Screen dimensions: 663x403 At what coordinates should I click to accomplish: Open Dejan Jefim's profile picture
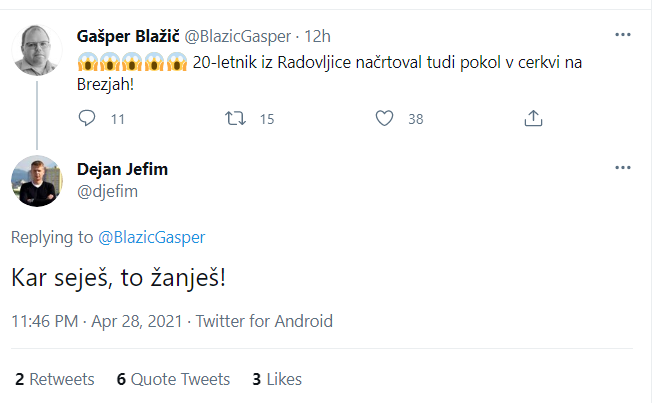coord(37,182)
